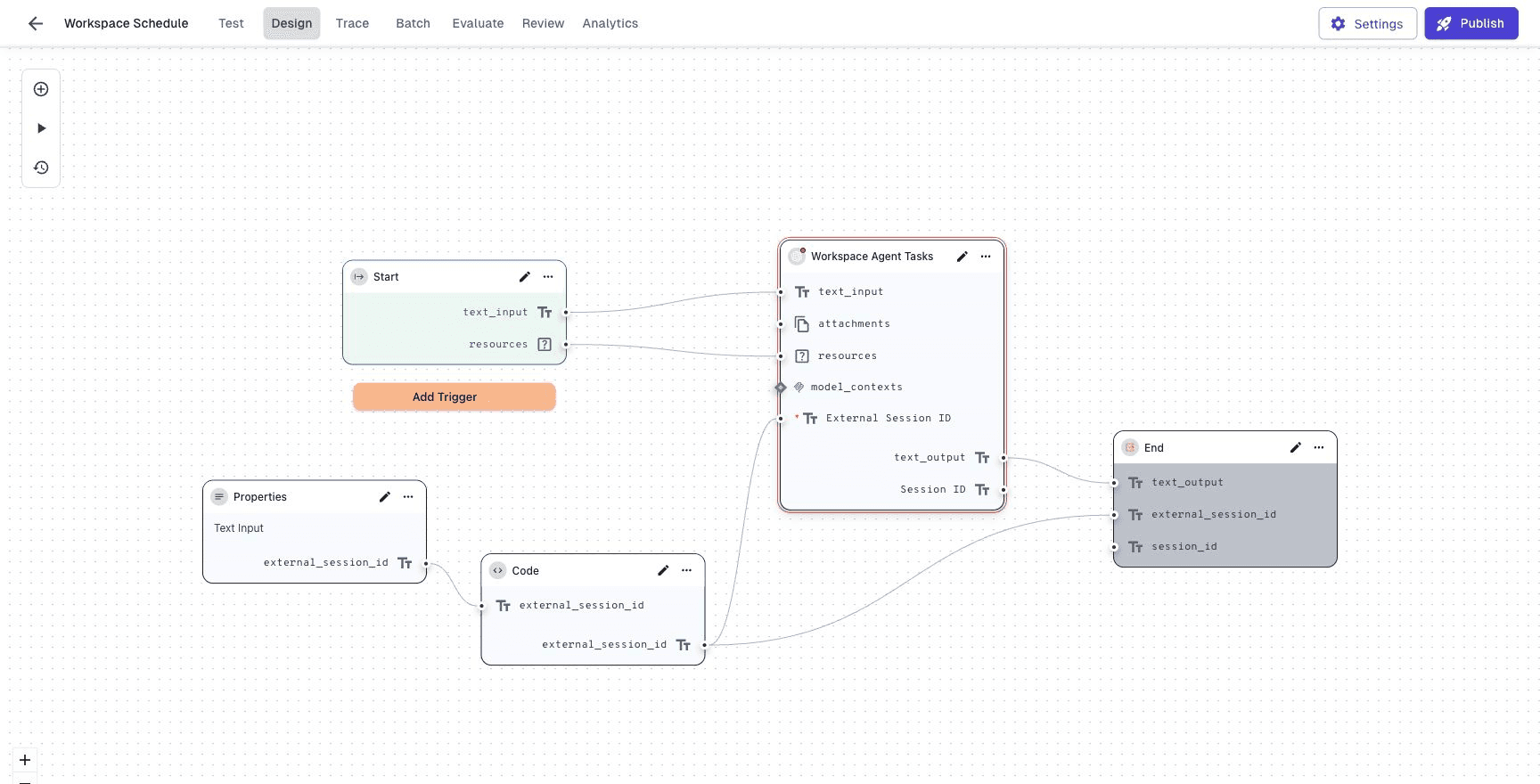Click Workspace Agent Tasks node avatar icon
1540x784 pixels.
coord(797,257)
